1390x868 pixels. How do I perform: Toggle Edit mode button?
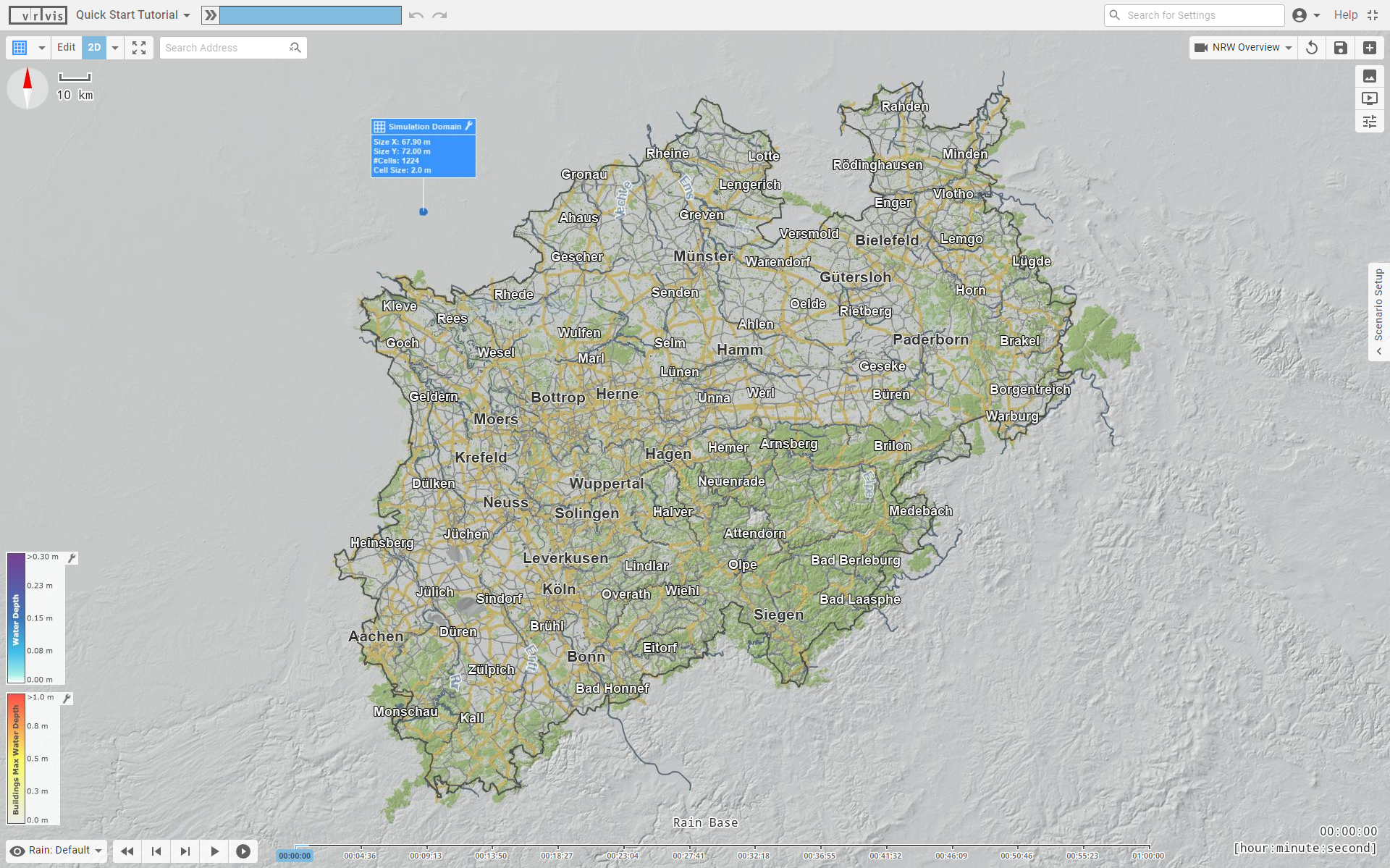tap(66, 48)
